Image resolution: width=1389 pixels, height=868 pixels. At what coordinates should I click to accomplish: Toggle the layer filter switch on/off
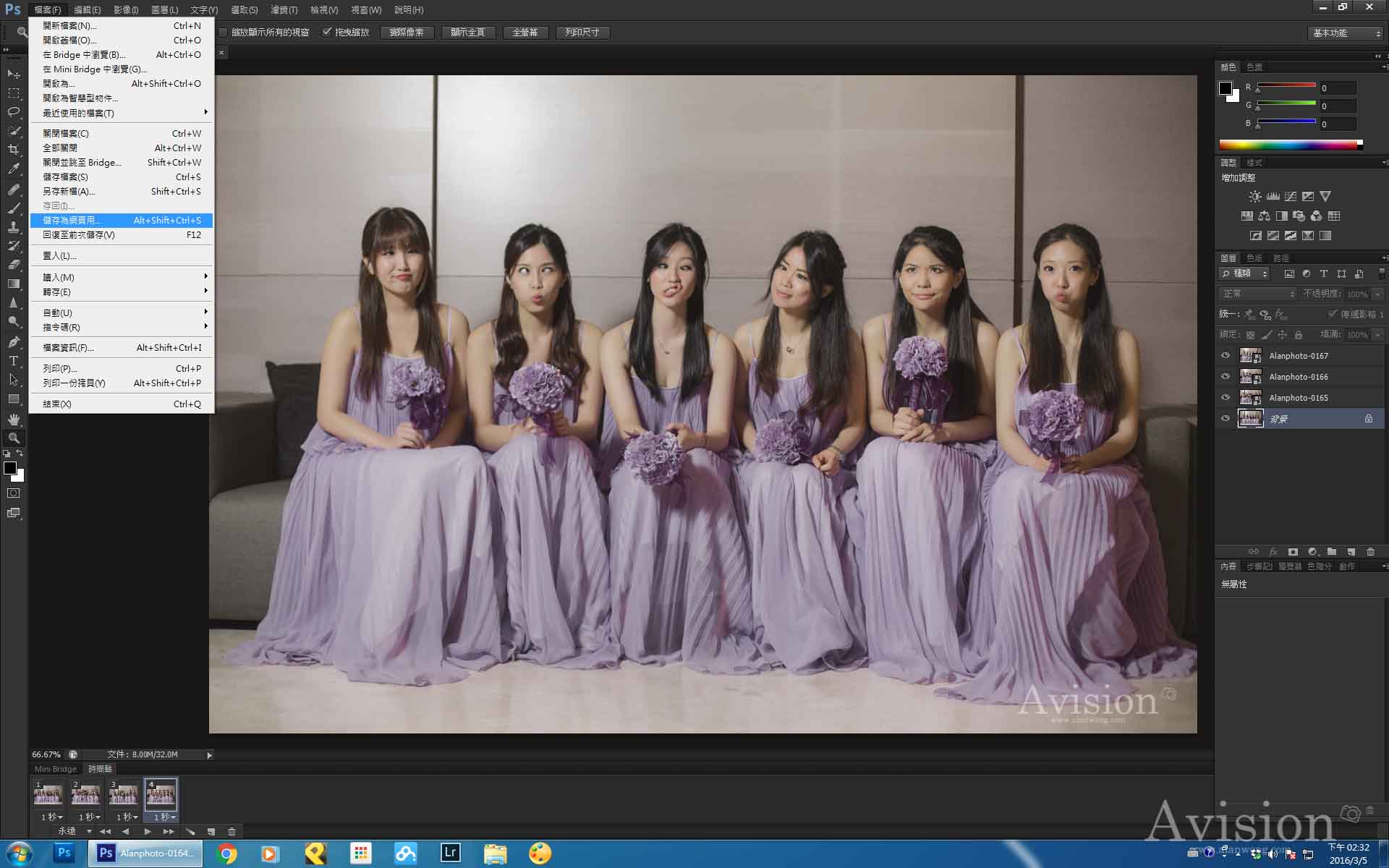pyautogui.click(x=1381, y=273)
